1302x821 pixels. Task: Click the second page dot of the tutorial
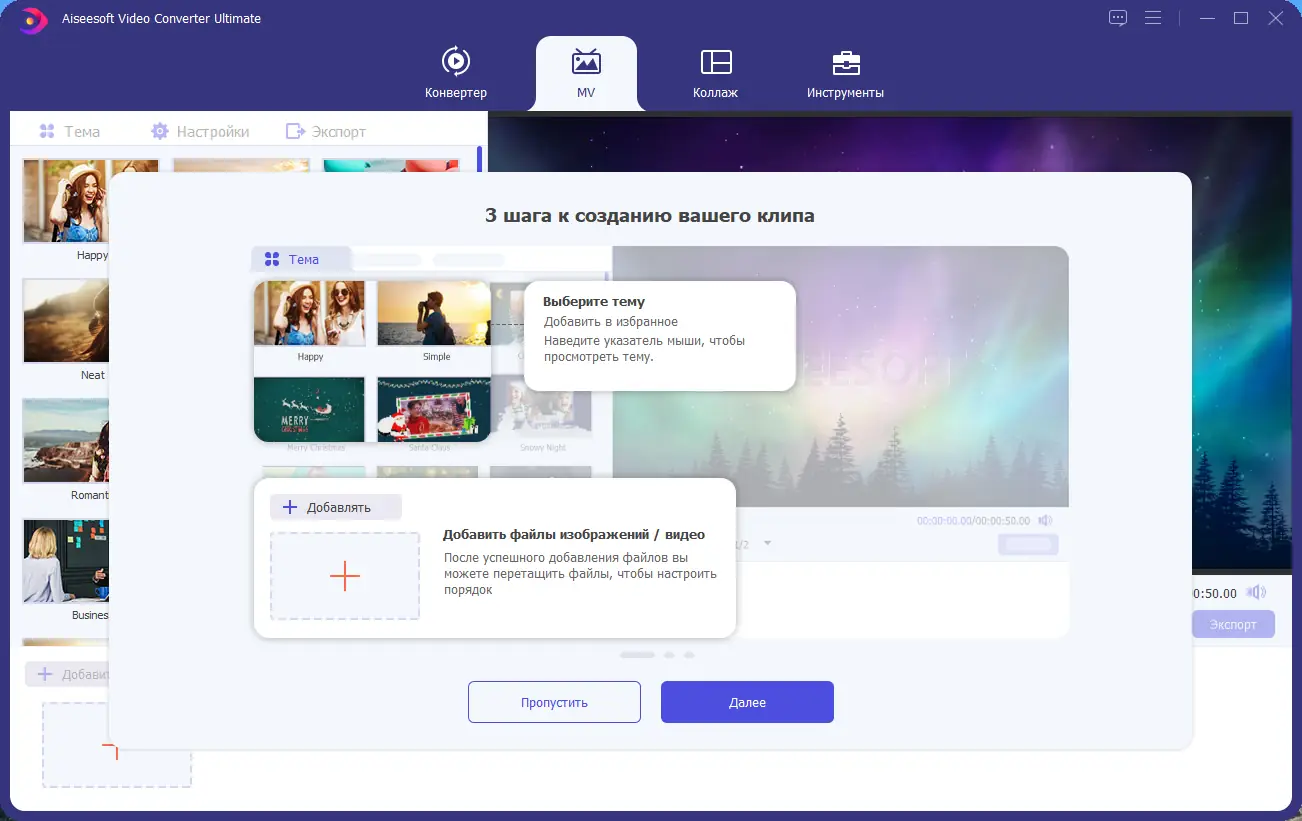click(x=669, y=655)
